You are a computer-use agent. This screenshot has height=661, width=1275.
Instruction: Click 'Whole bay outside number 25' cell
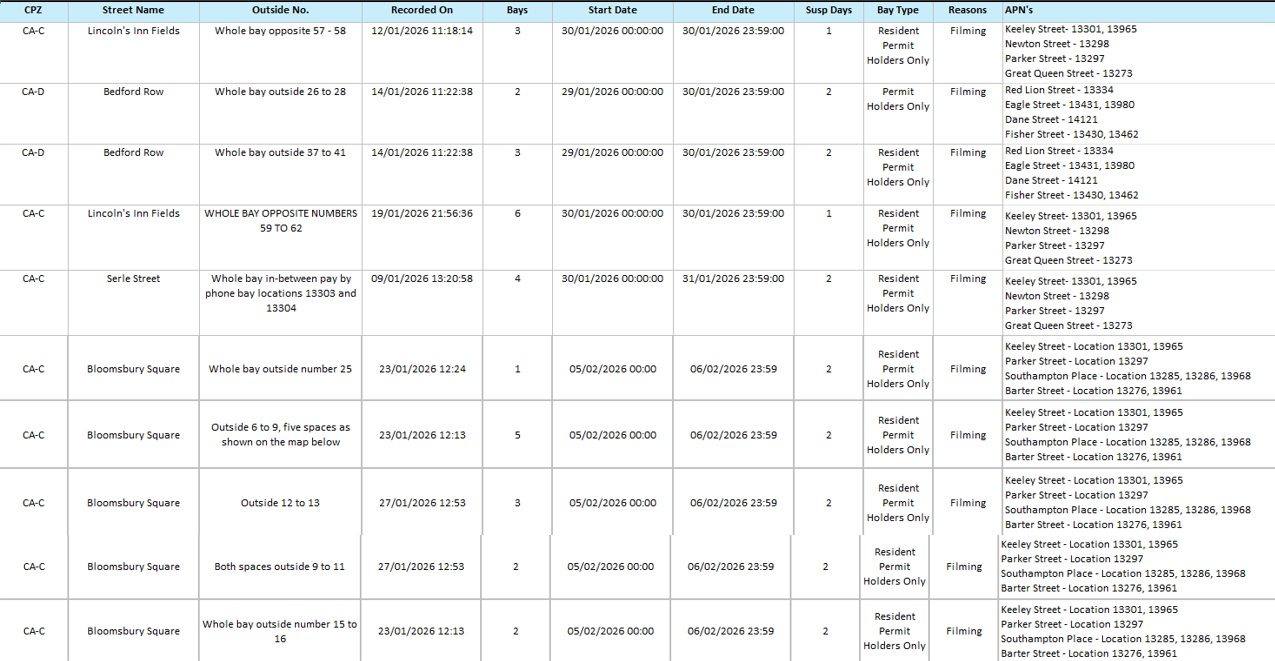click(280, 369)
